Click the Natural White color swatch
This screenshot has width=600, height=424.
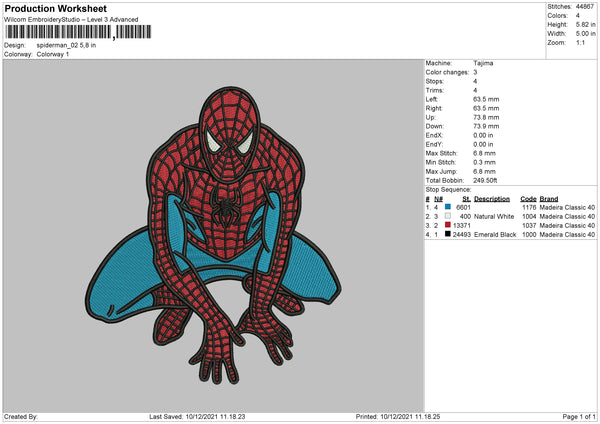click(448, 216)
